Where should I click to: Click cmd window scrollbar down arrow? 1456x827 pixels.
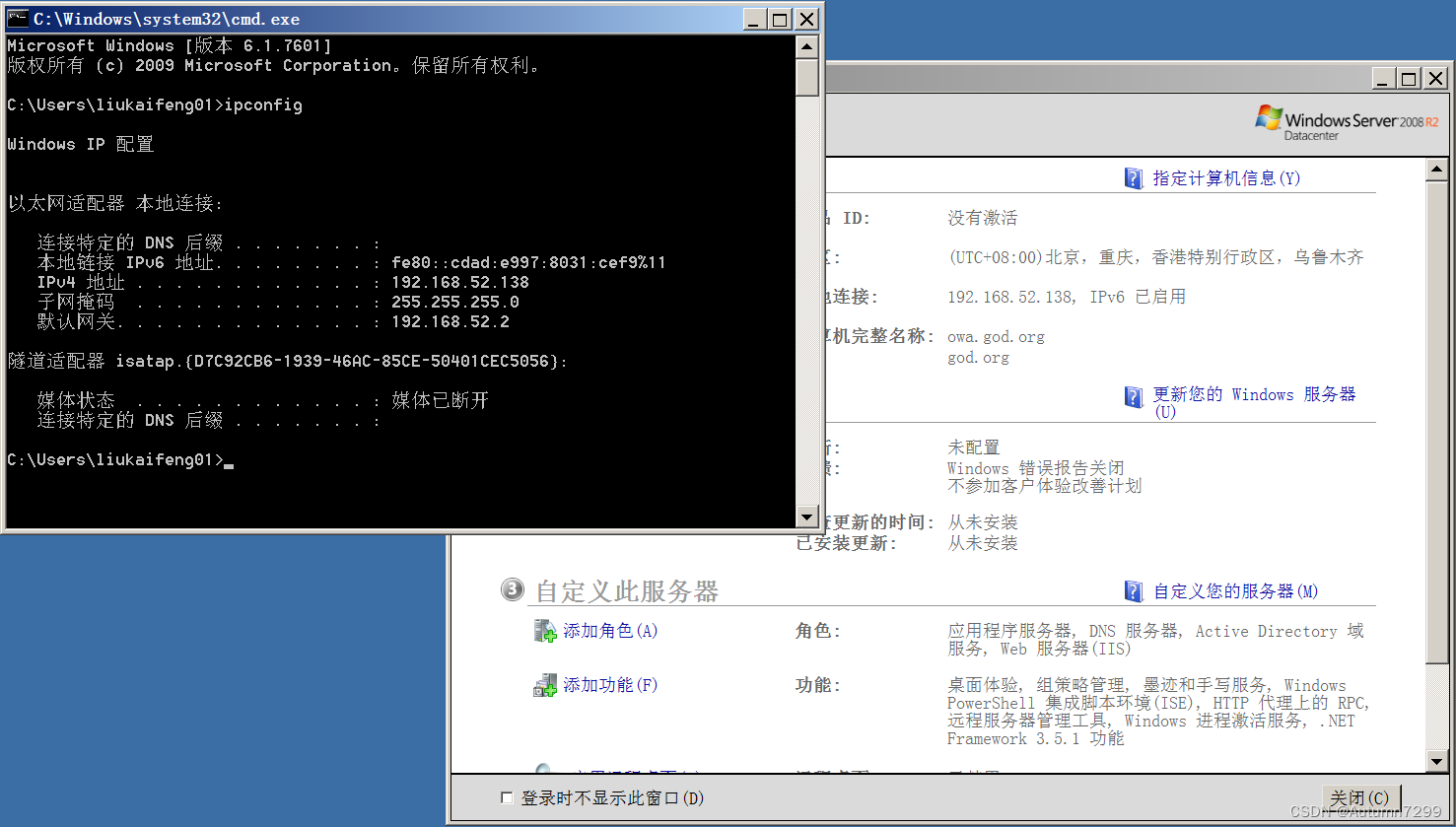tap(807, 516)
